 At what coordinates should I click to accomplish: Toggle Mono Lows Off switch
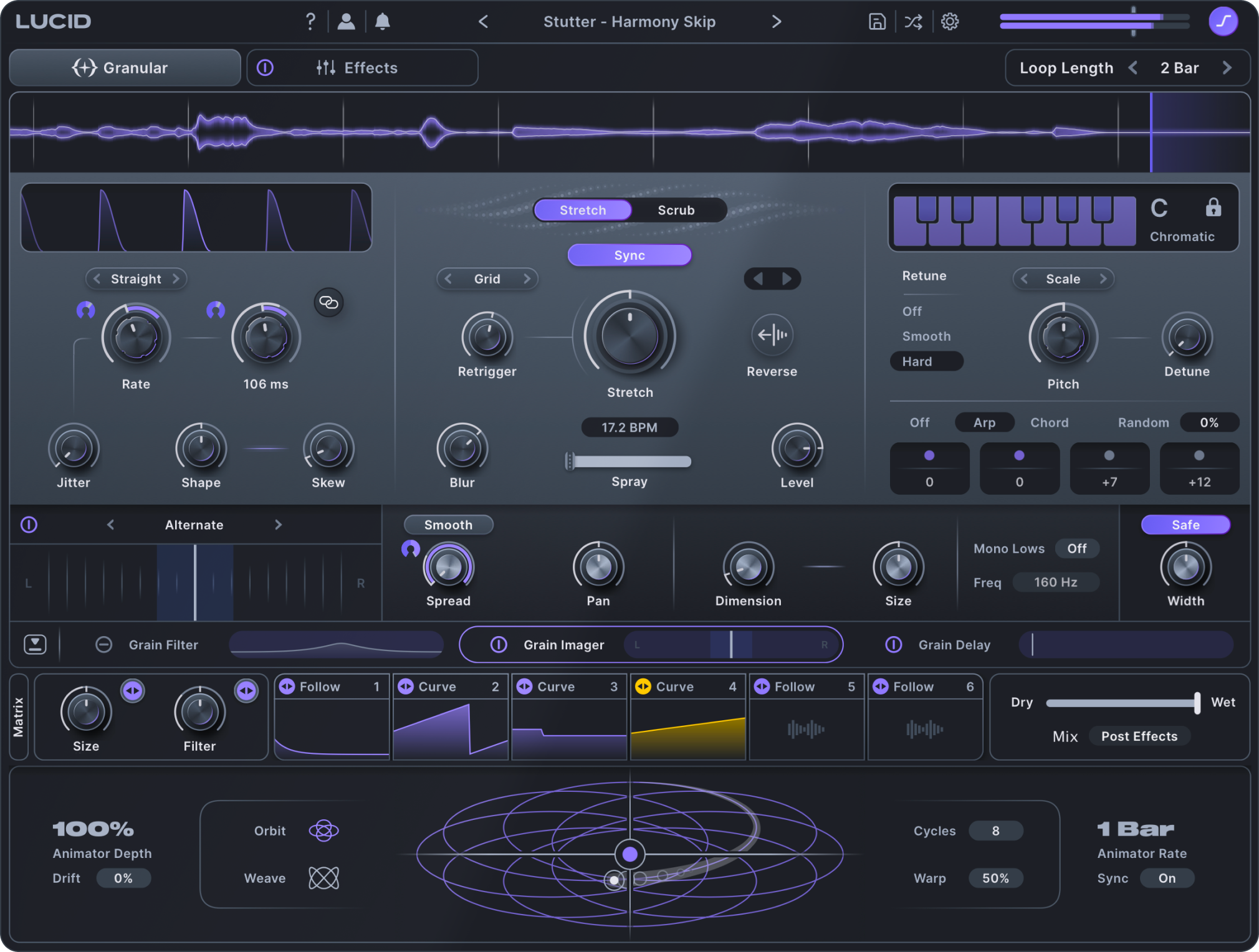(x=1077, y=548)
